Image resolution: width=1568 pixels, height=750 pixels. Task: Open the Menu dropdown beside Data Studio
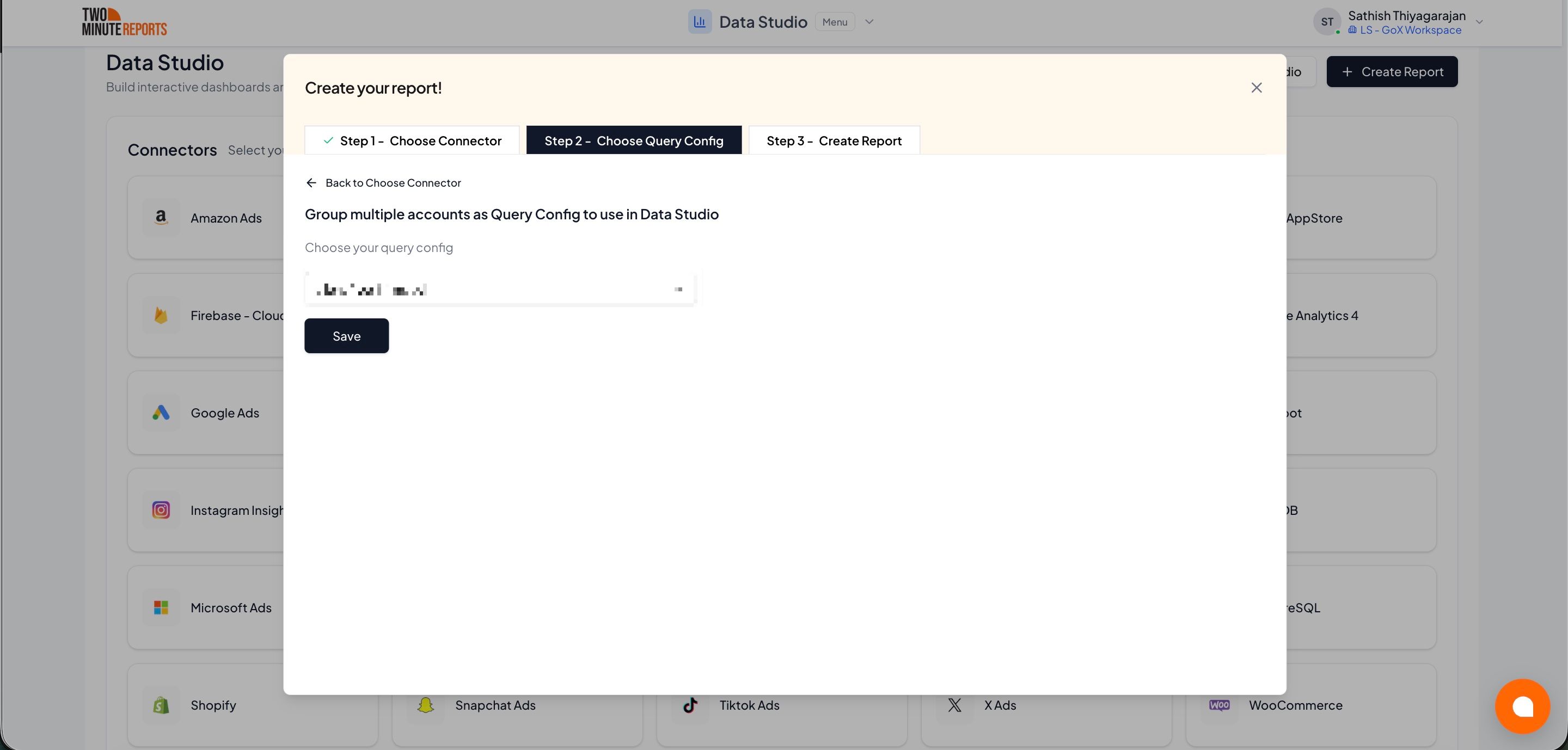pyautogui.click(x=835, y=22)
